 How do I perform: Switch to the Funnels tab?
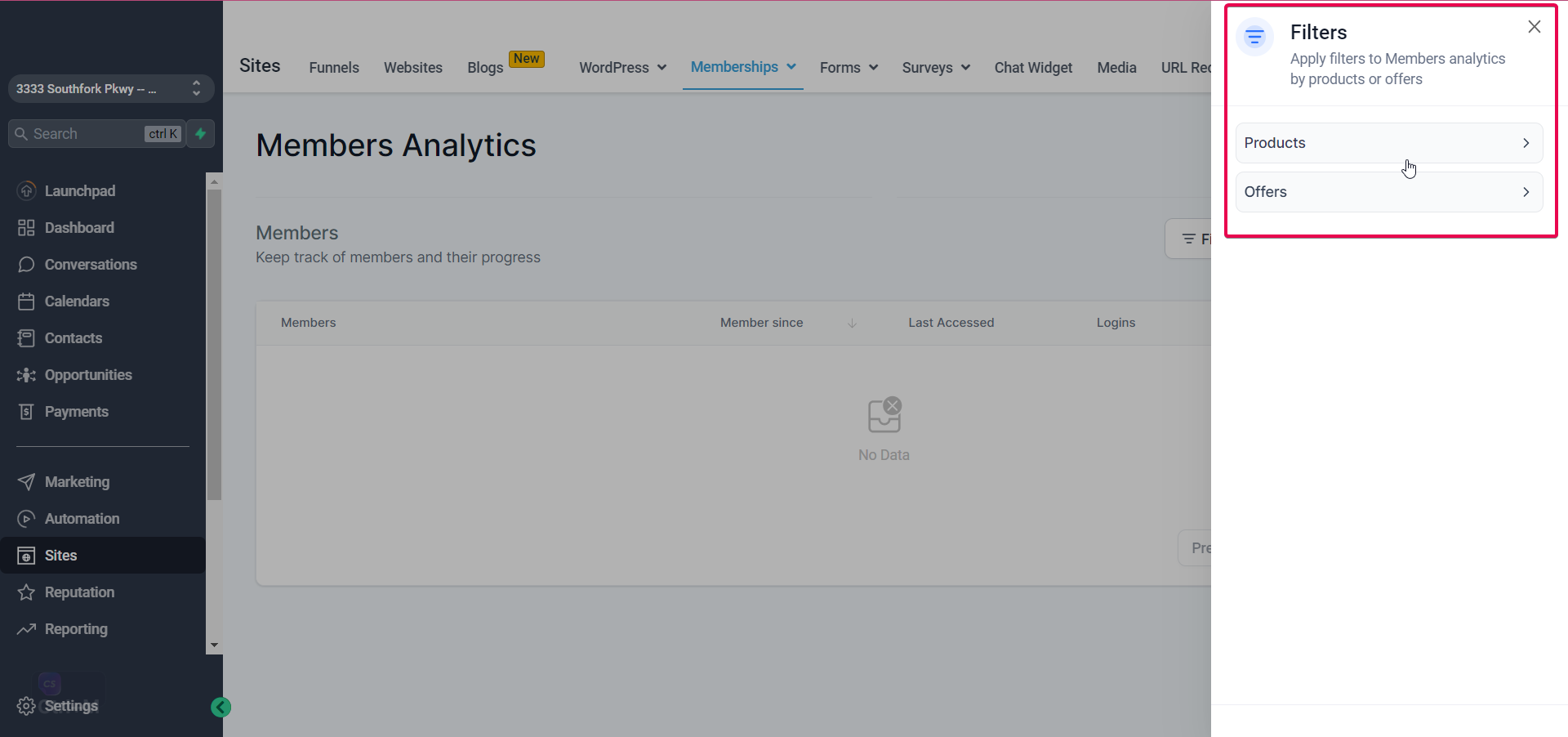click(334, 68)
